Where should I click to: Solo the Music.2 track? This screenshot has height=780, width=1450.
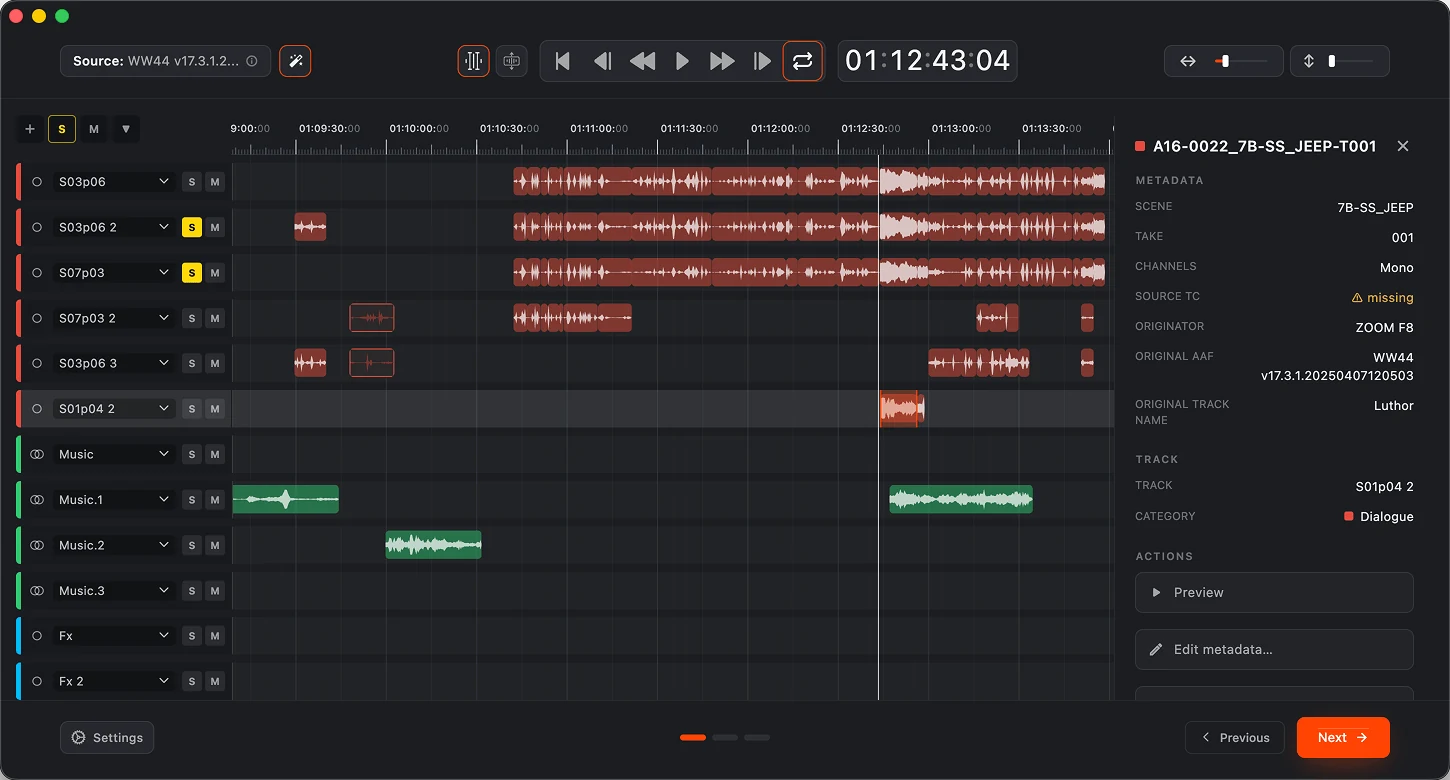click(192, 545)
